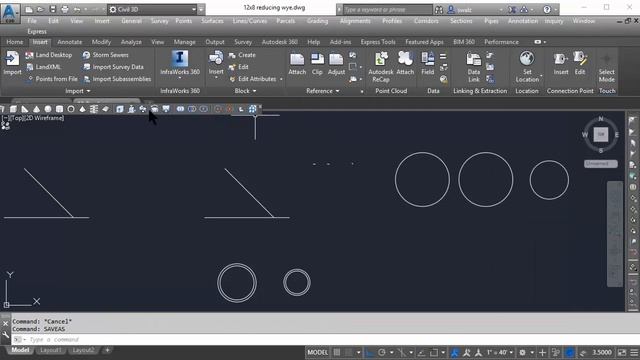Toggle the MODEL space status bar button
The width and height of the screenshot is (640, 360).
(318, 352)
